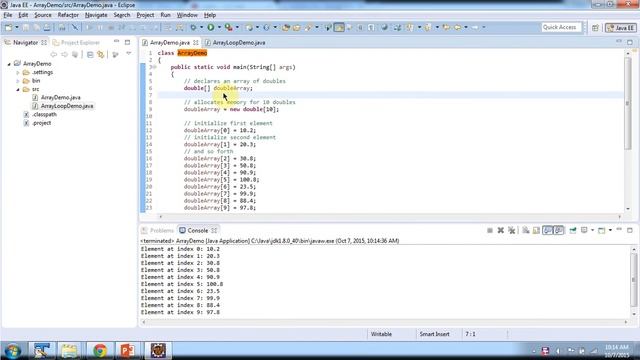Select ArrayLoopDemo.java in the Navigator tree
640x360 pixels.
tap(67, 106)
